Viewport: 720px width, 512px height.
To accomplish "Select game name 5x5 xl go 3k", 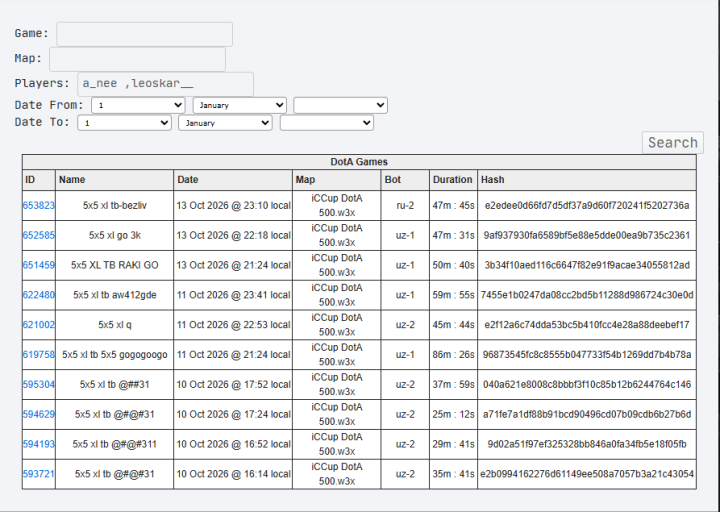I will coord(115,236).
